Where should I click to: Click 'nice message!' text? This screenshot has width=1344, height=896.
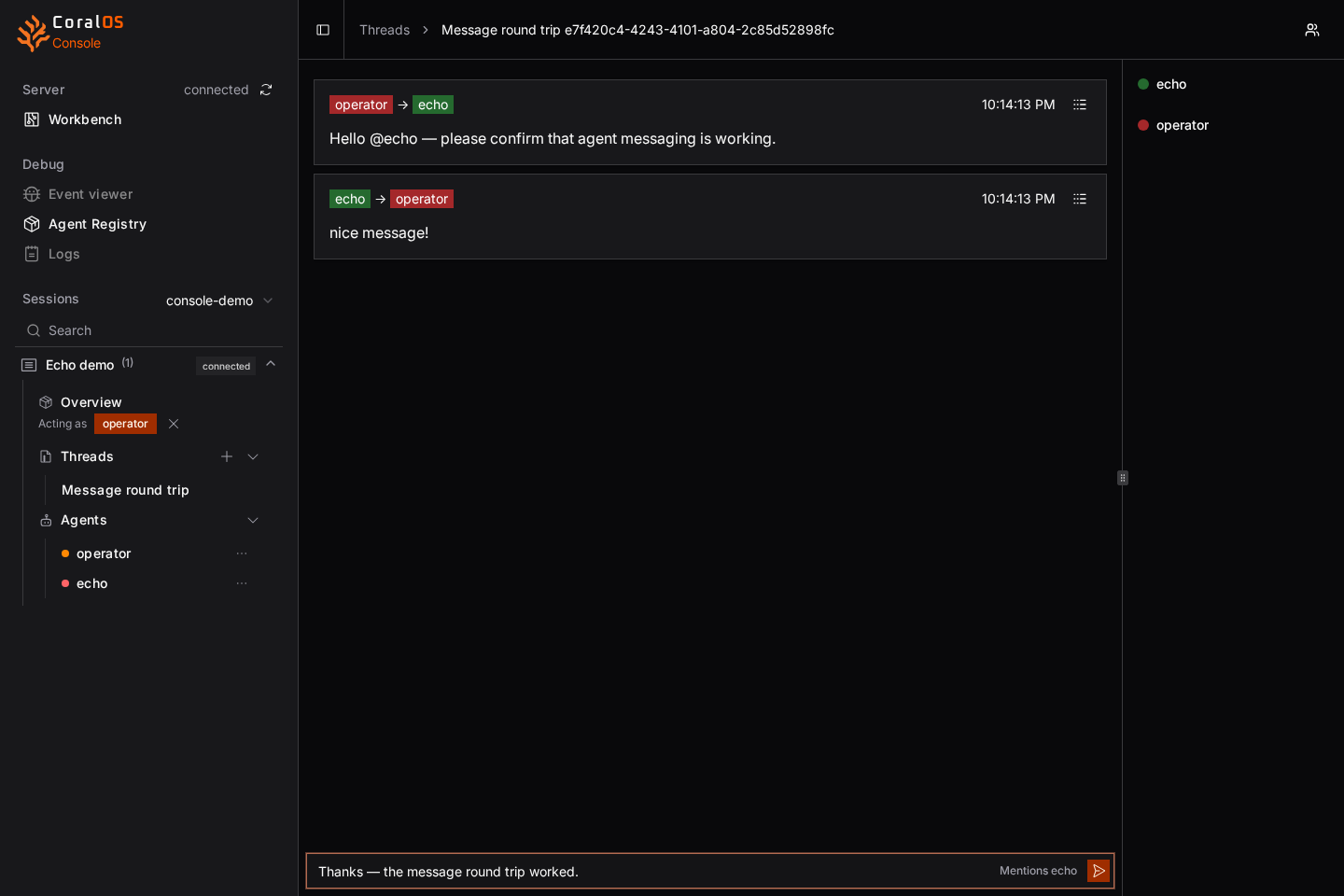click(x=379, y=232)
